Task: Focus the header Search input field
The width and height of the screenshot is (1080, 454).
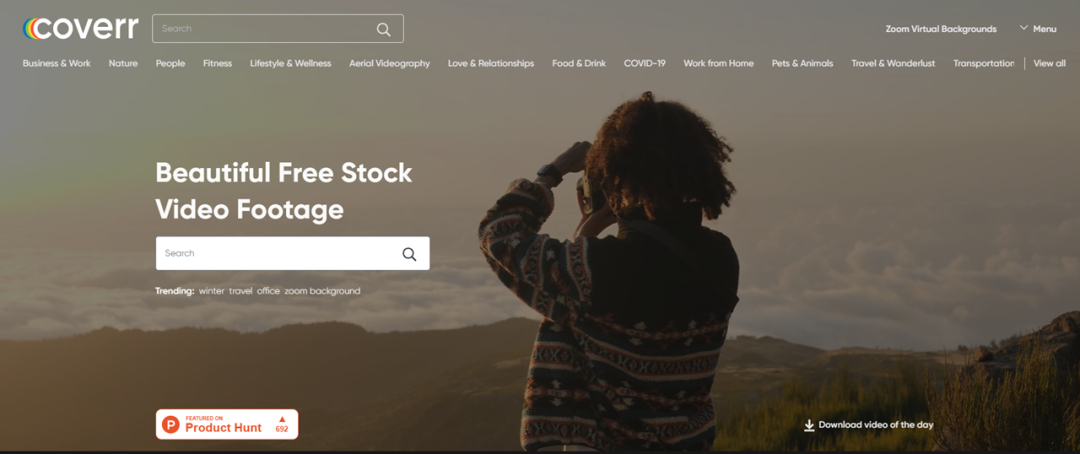Action: pyautogui.click(x=278, y=29)
